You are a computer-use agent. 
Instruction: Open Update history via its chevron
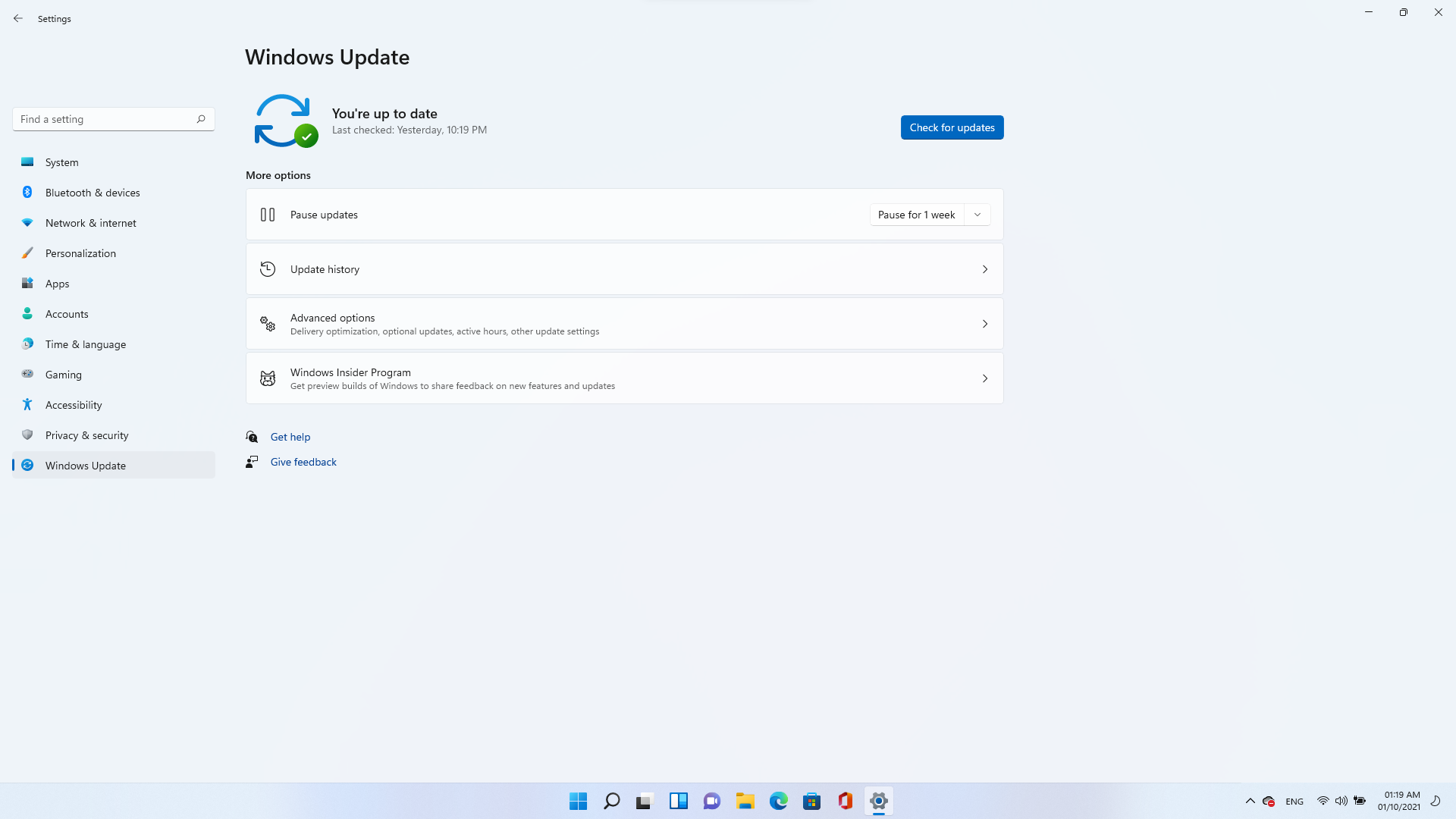(x=985, y=269)
